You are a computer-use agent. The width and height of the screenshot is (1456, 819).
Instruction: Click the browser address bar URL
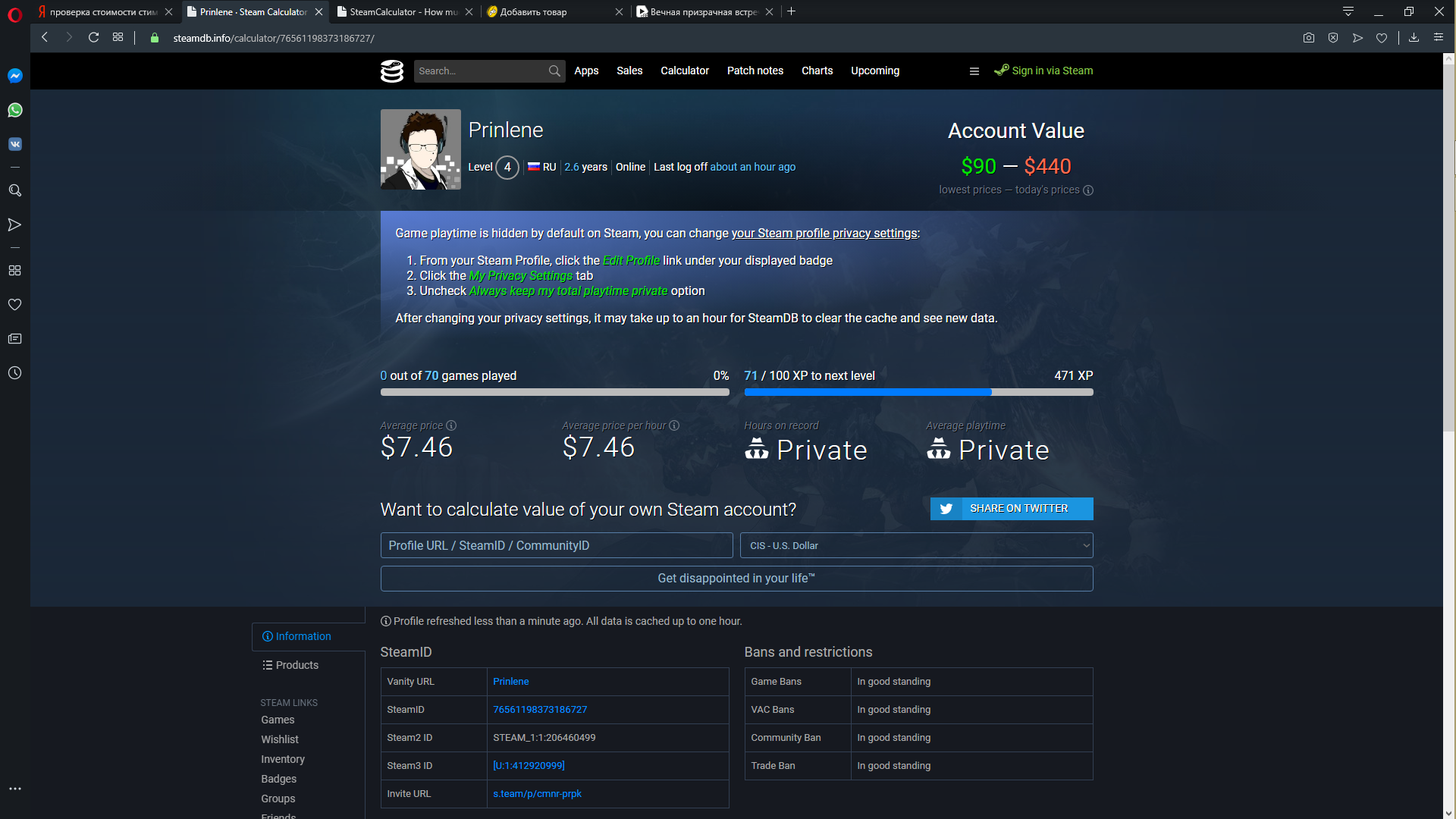(x=274, y=38)
